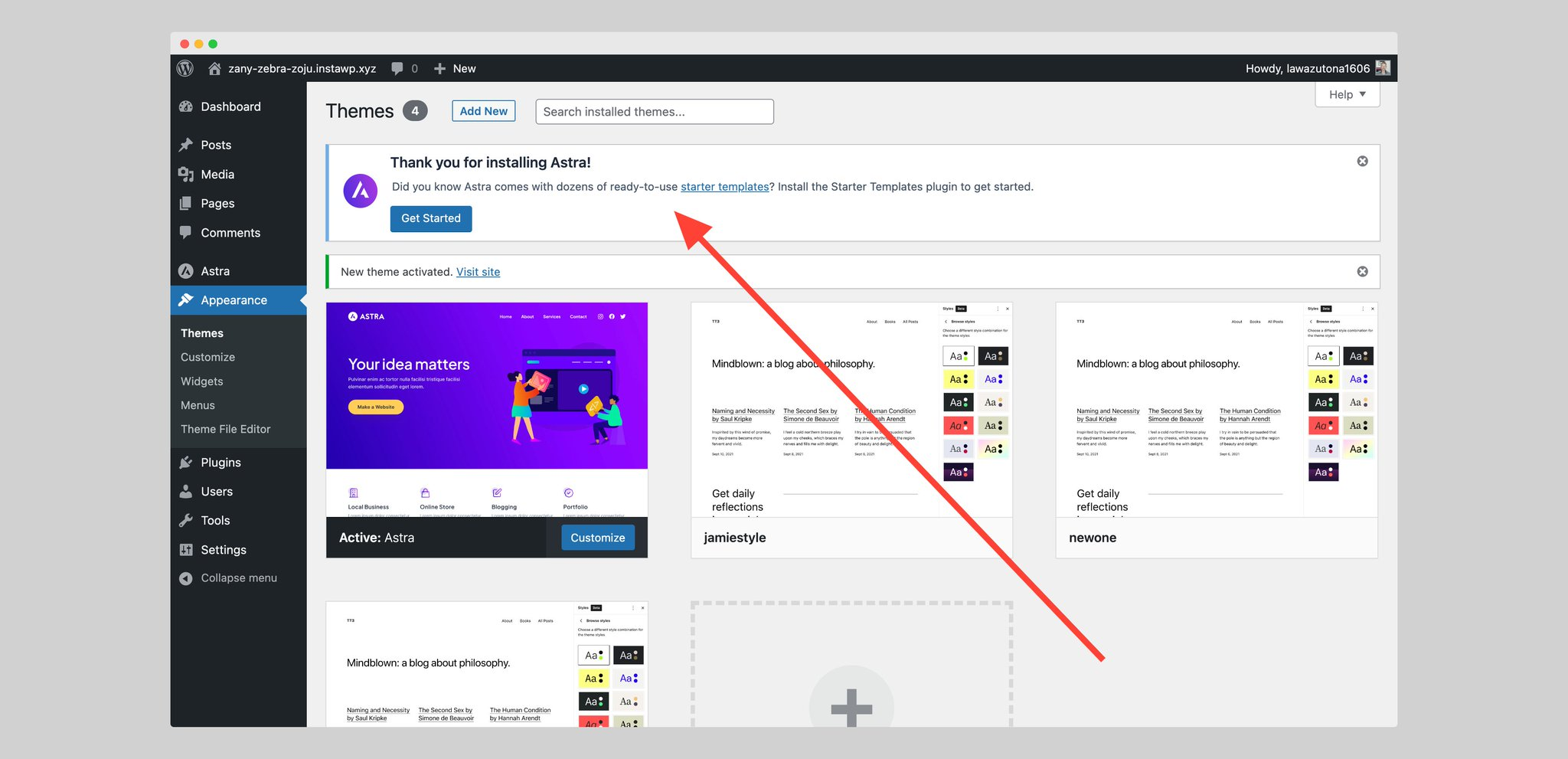Select the Dashboard icon in the sidebar

point(186,106)
